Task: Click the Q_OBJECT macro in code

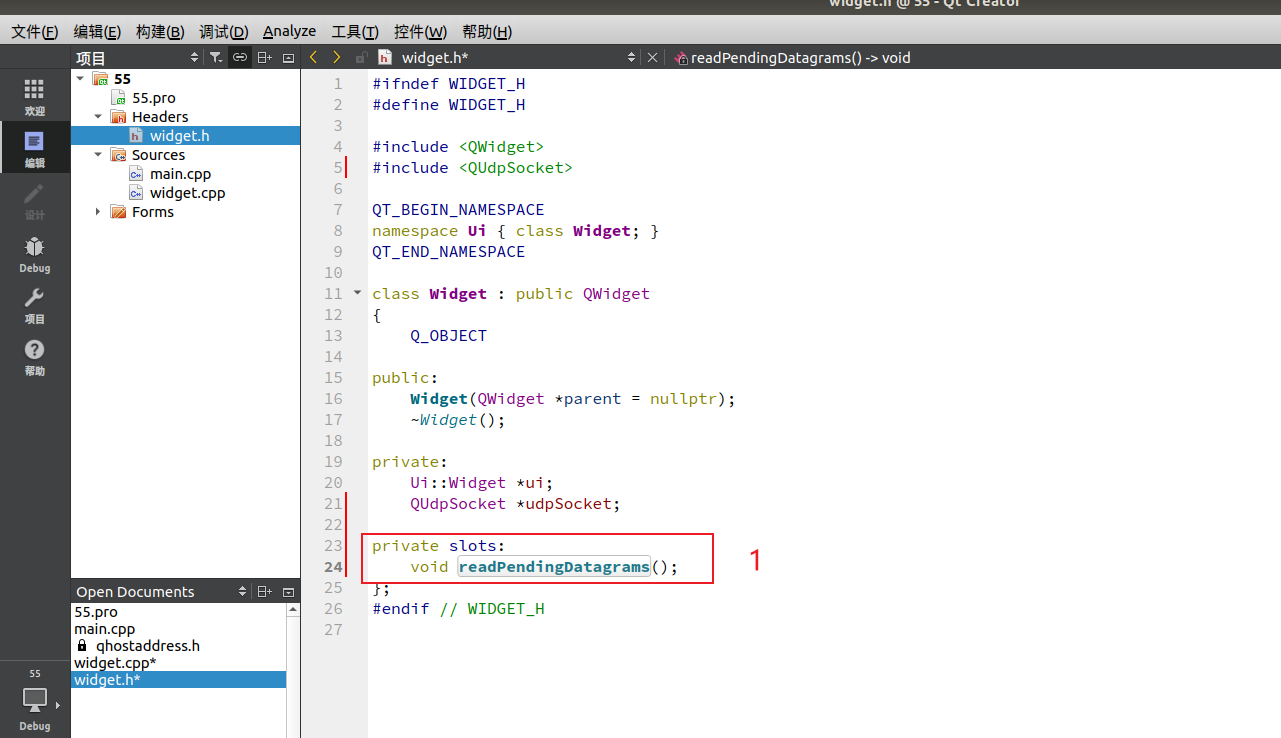Action: 448,335
